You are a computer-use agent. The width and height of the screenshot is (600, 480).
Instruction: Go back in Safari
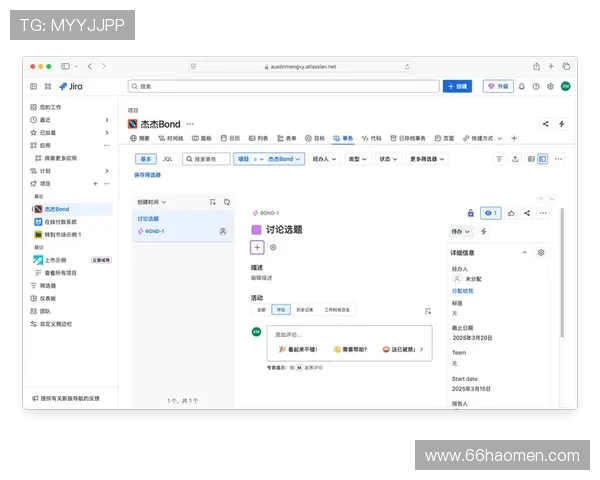pos(90,66)
